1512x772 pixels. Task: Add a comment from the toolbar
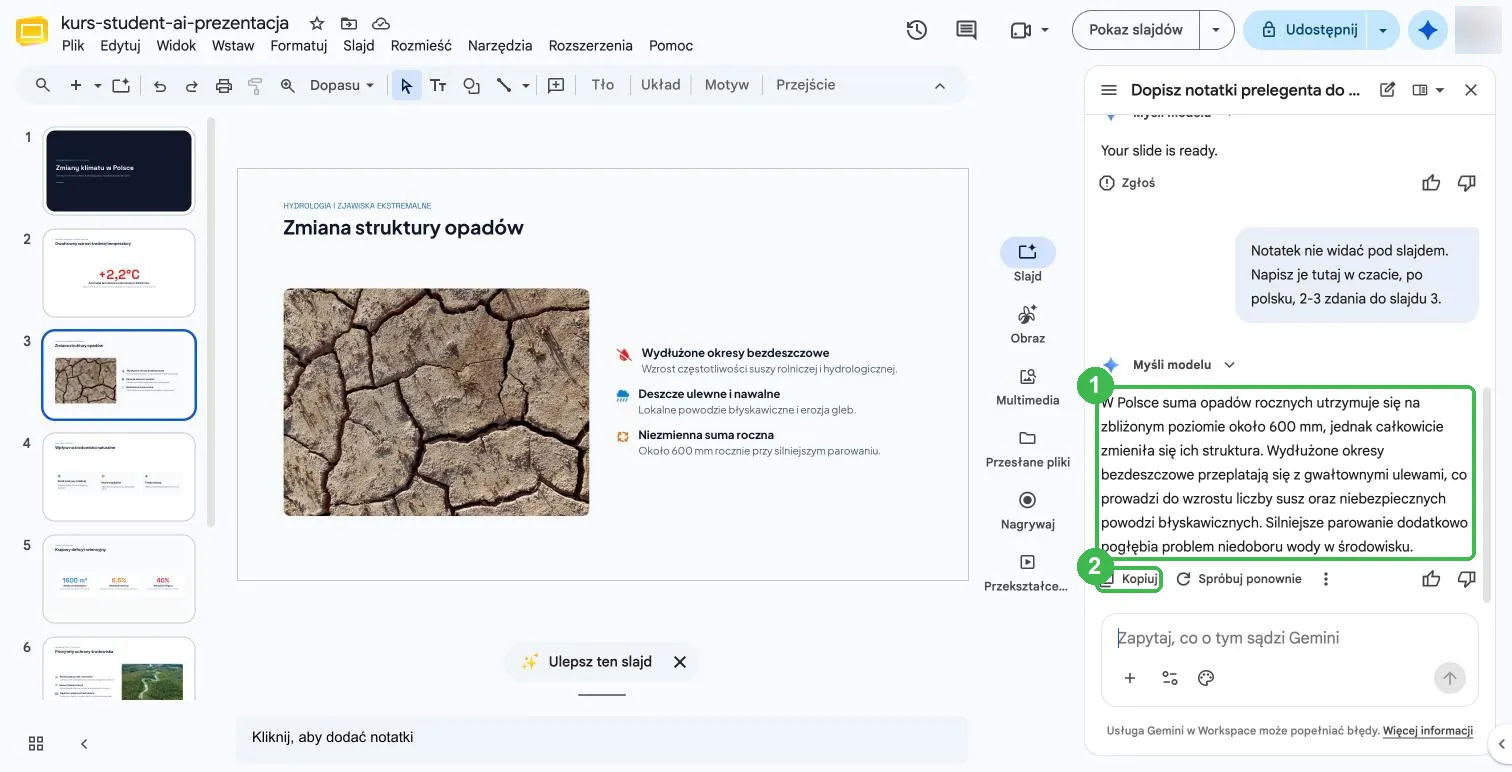pos(557,85)
